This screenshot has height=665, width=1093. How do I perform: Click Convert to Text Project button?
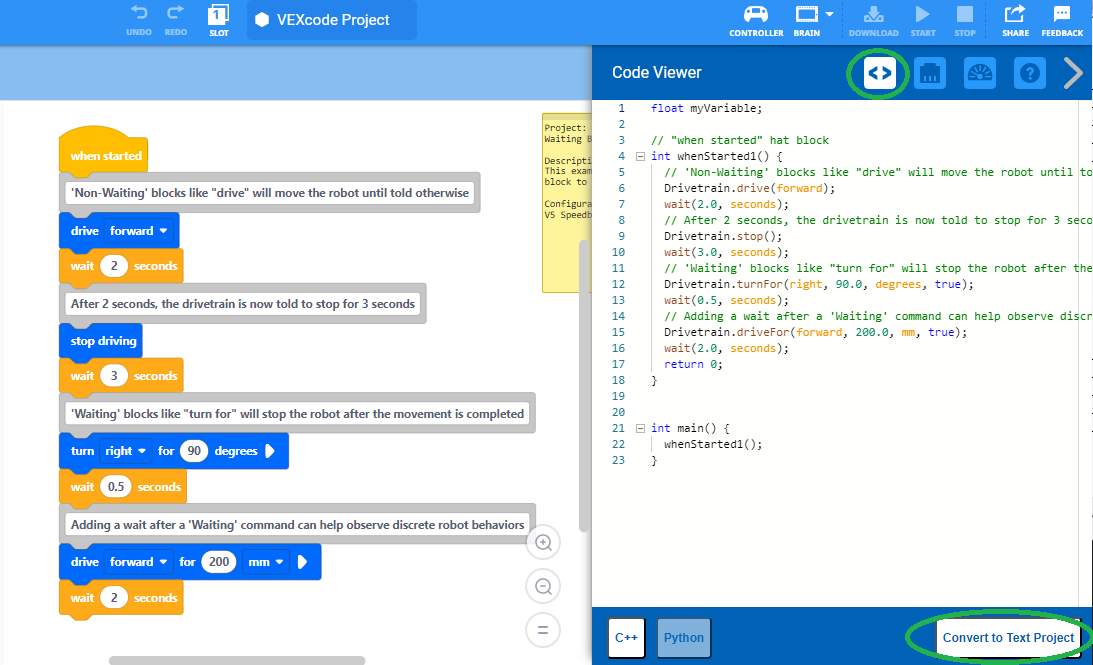point(1008,638)
